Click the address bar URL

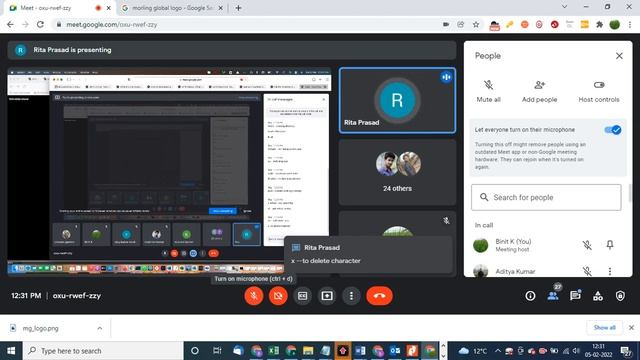pyautogui.click(x=111, y=24)
